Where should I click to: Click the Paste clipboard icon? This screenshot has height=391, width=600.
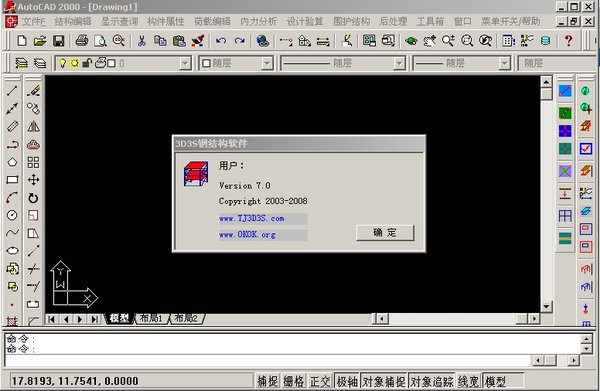(179, 41)
